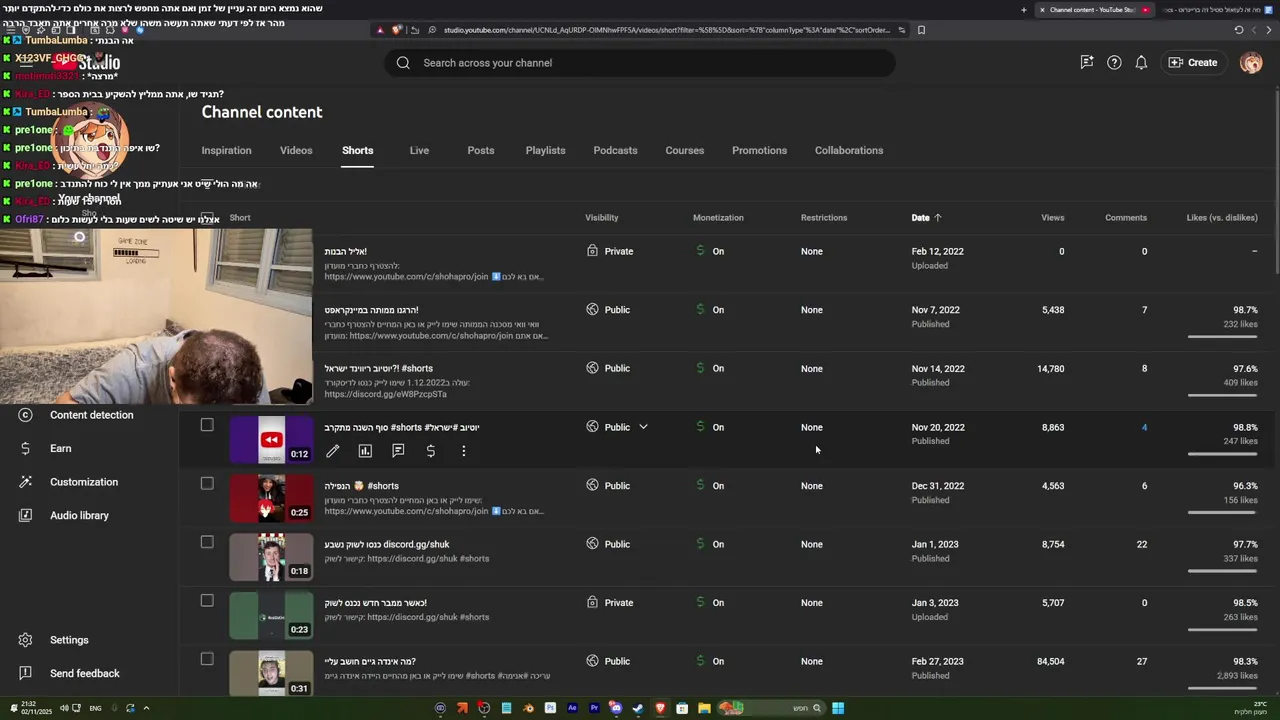Click the Search across your channel field
Screen dimensions: 1280x720
click(640, 63)
